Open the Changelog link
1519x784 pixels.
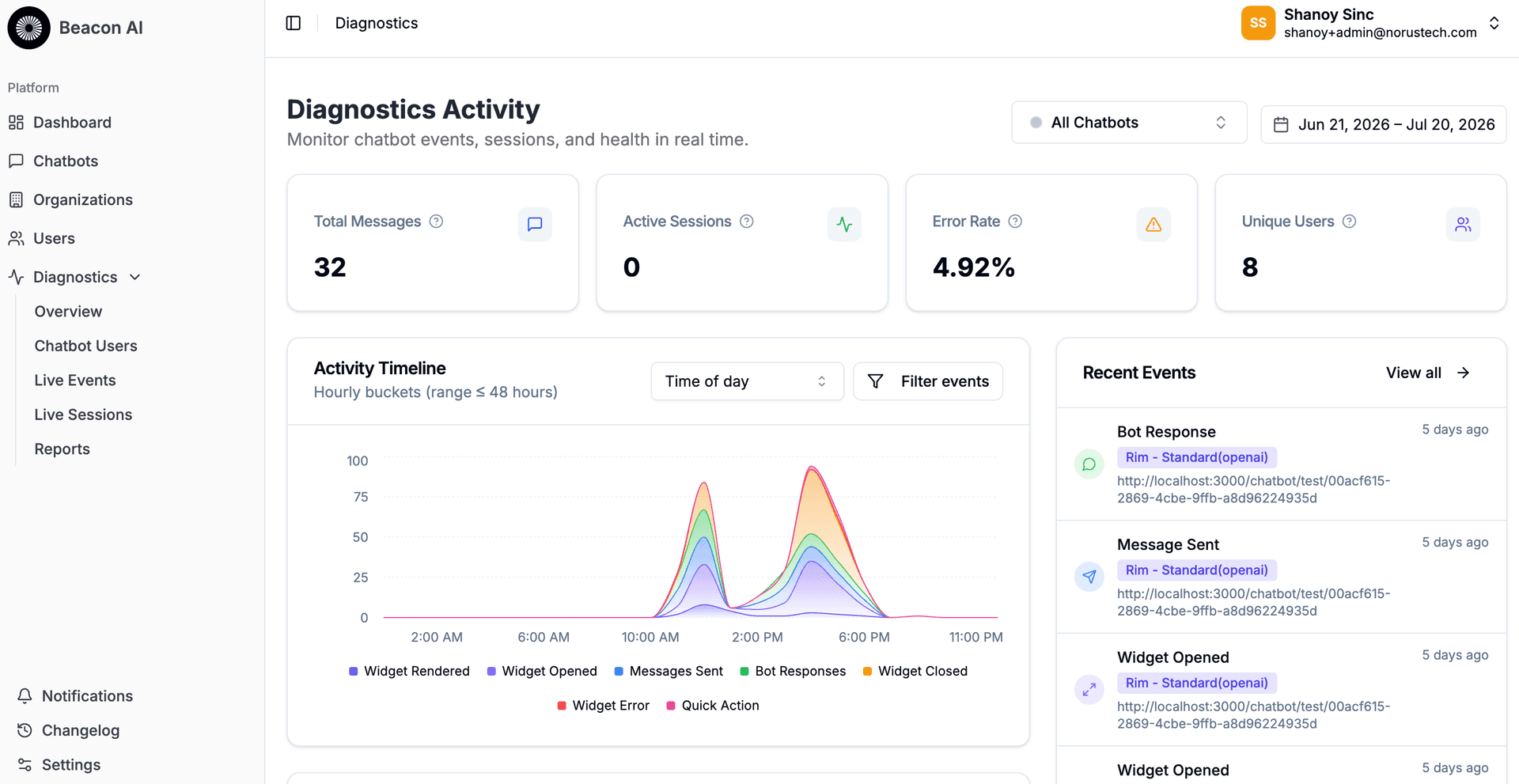coord(81,730)
